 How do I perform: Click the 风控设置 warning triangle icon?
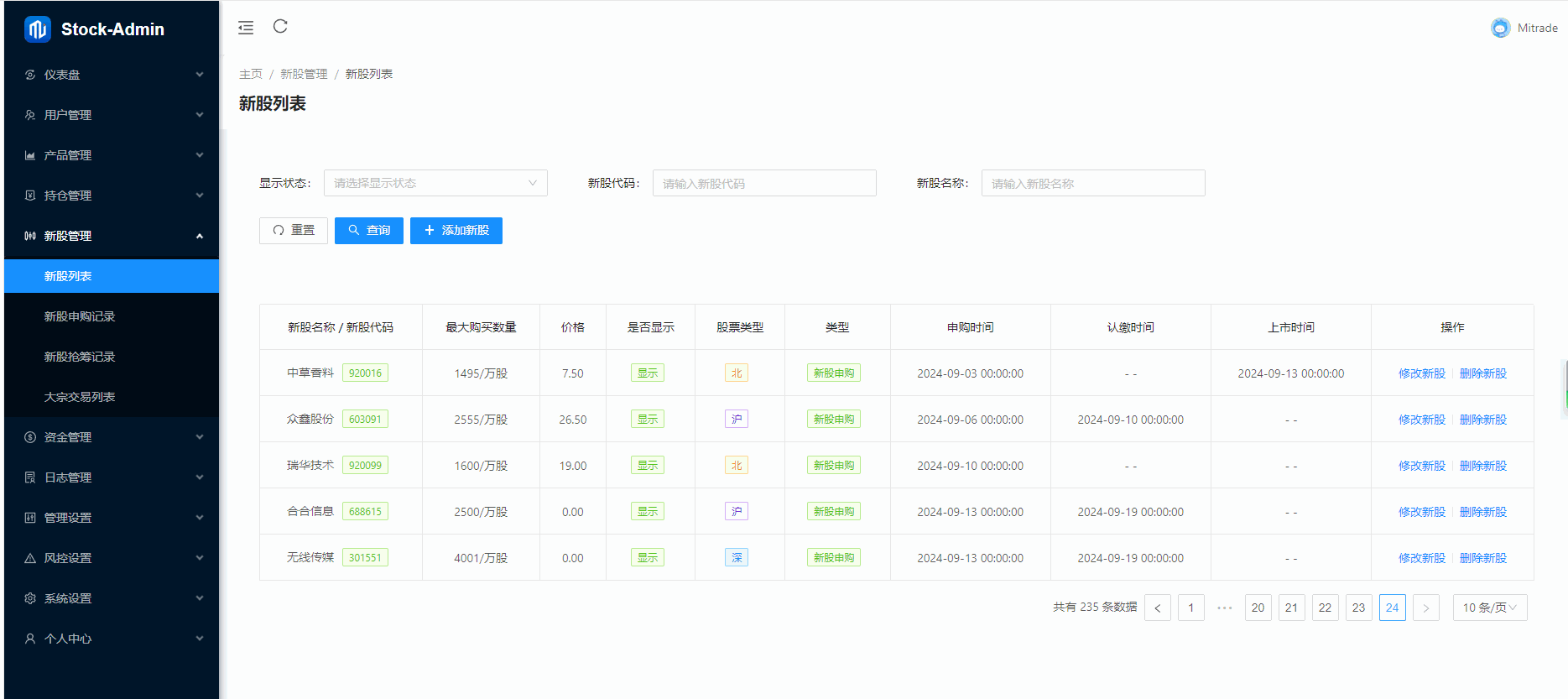(x=30, y=558)
